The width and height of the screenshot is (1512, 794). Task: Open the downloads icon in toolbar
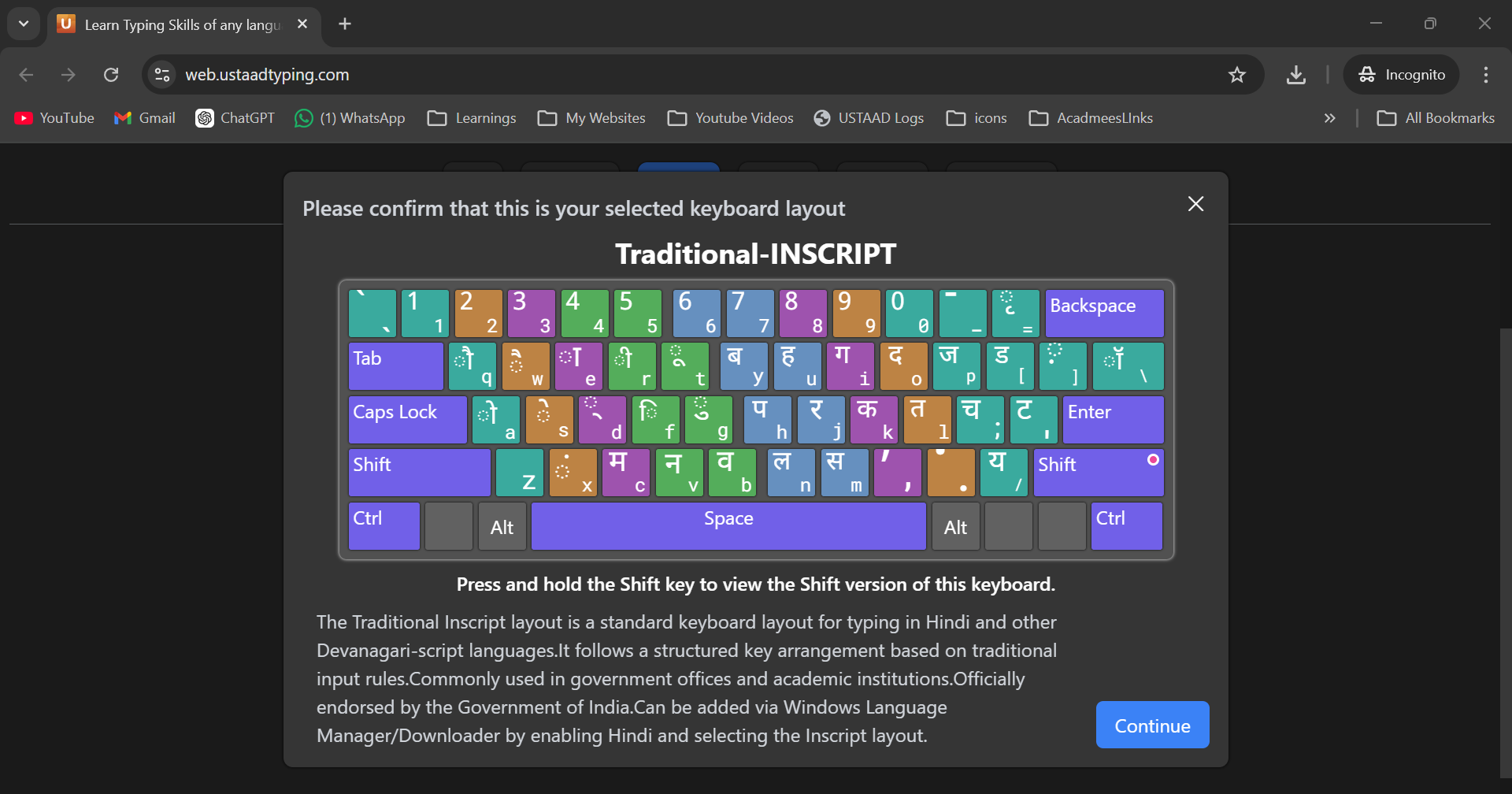tap(1295, 75)
